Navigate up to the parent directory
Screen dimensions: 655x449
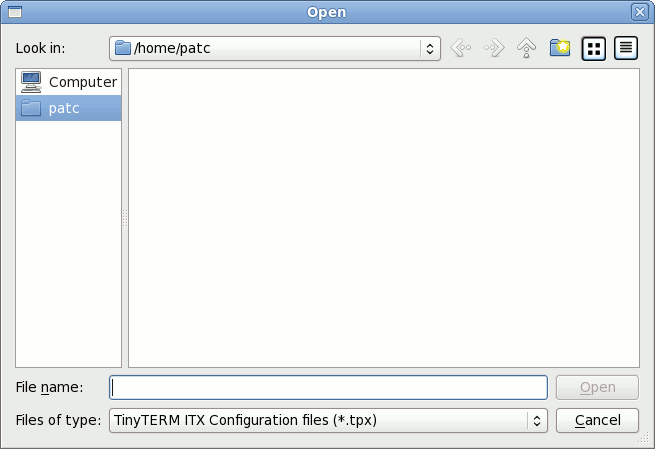pos(526,48)
